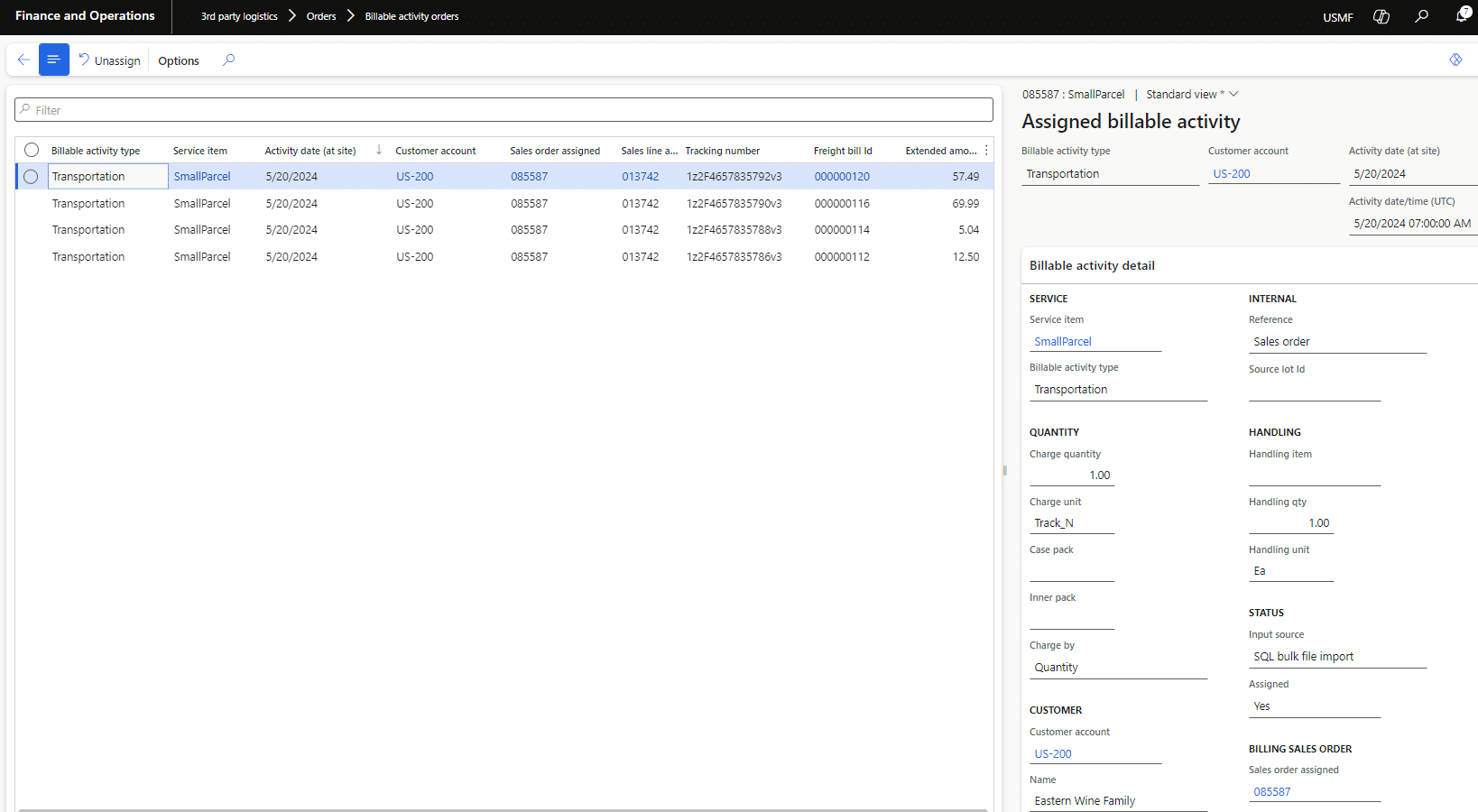Open US-200 link under header Customer account
The height and width of the screenshot is (812, 1478).
(x=1232, y=174)
